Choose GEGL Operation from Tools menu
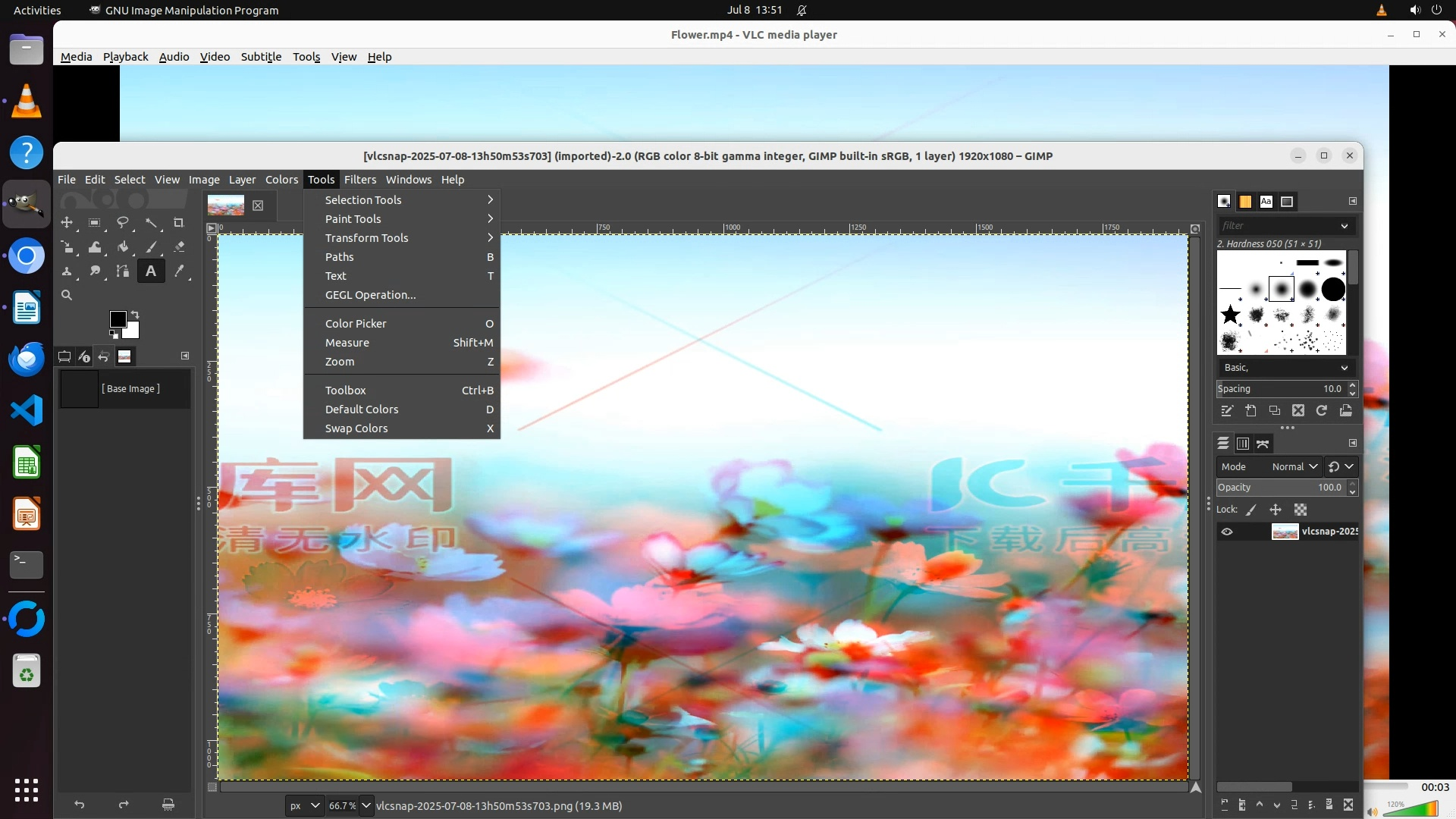This screenshot has height=819, width=1456. point(371,295)
